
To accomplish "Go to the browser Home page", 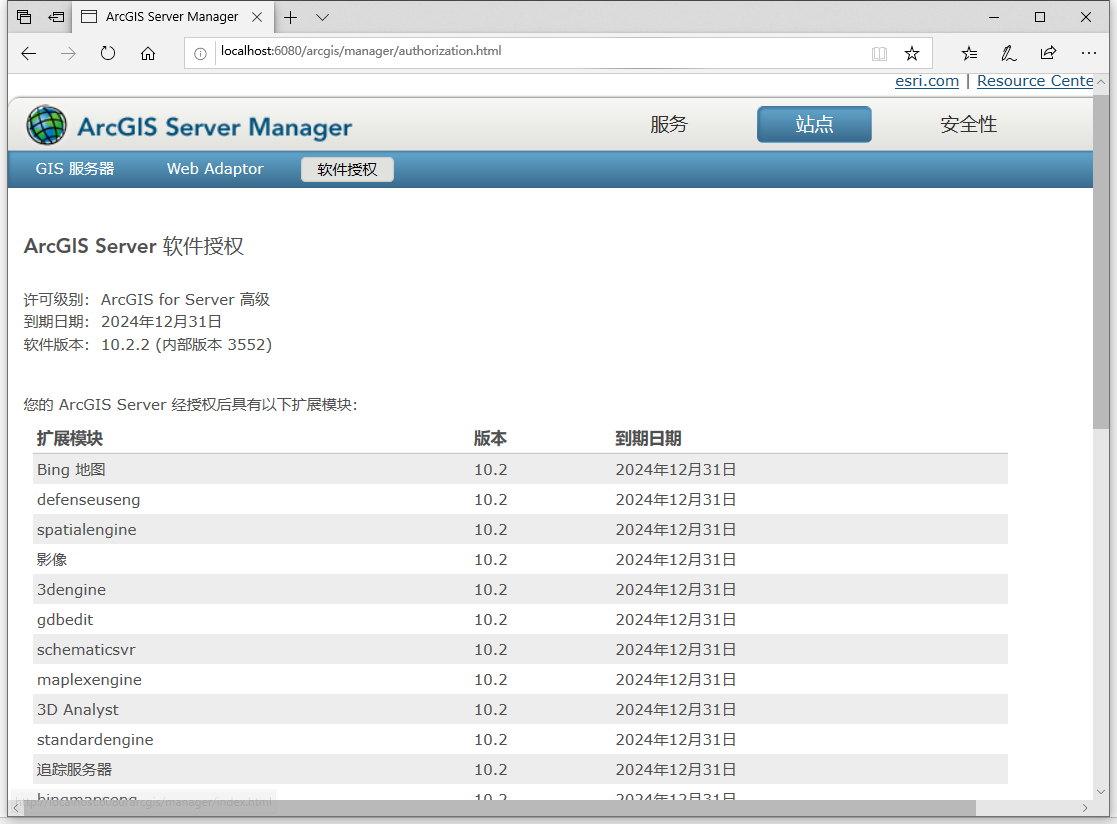I will pos(148,53).
